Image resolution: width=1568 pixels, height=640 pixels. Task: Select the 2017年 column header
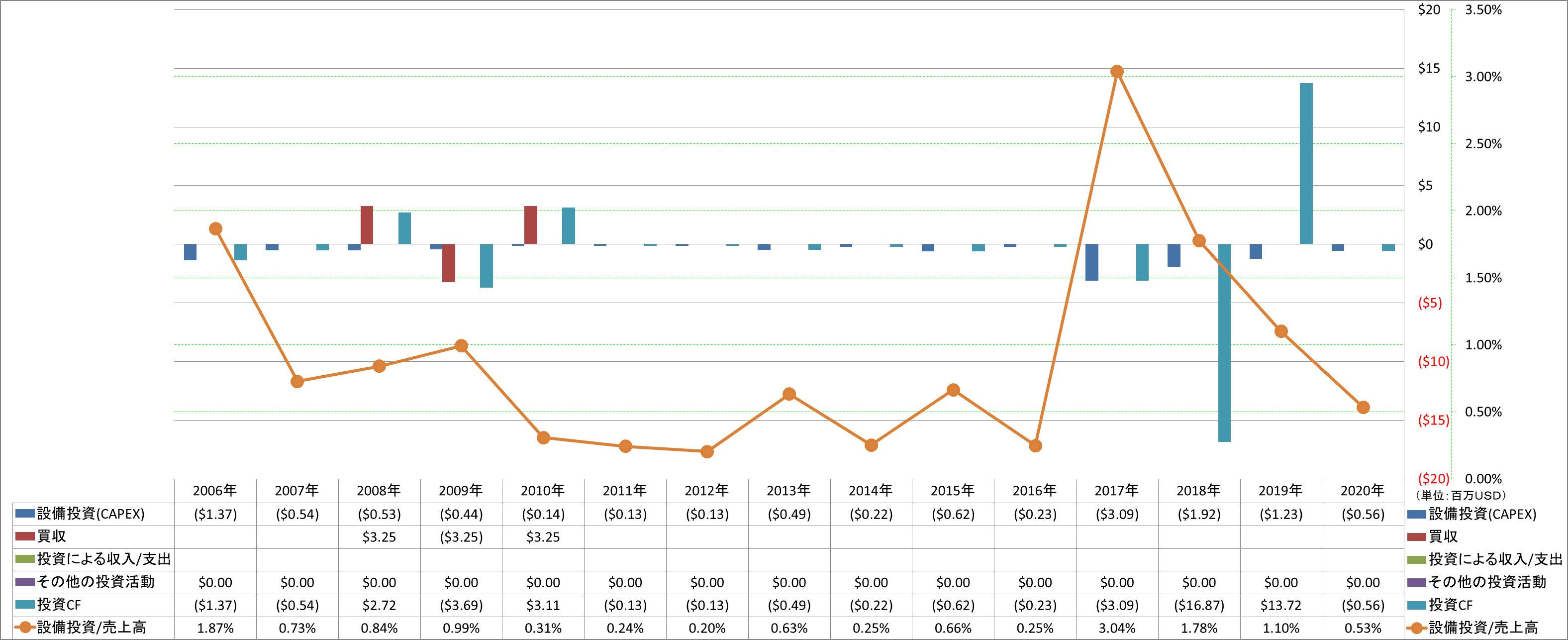[x=1116, y=490]
